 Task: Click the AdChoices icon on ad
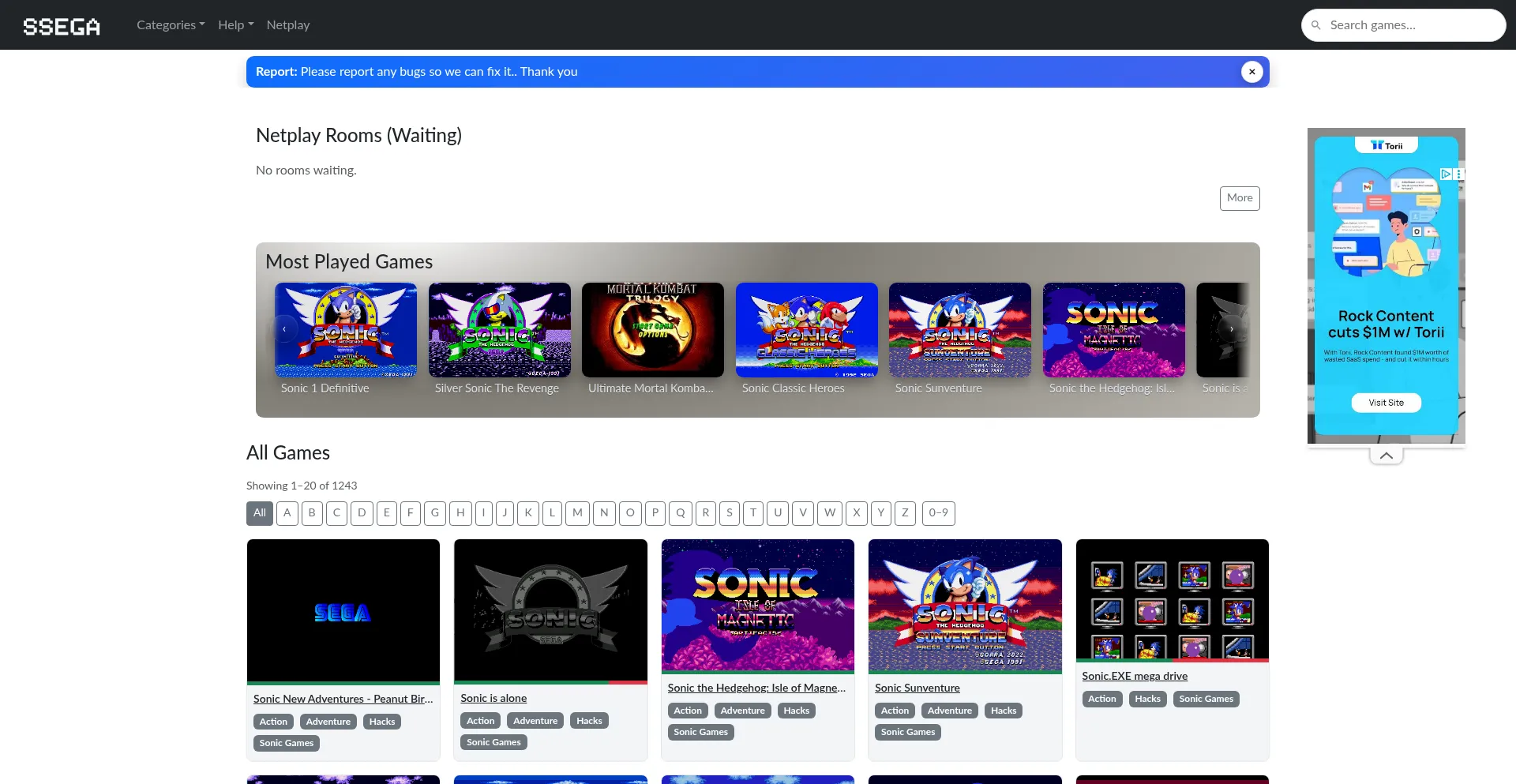[1446, 174]
